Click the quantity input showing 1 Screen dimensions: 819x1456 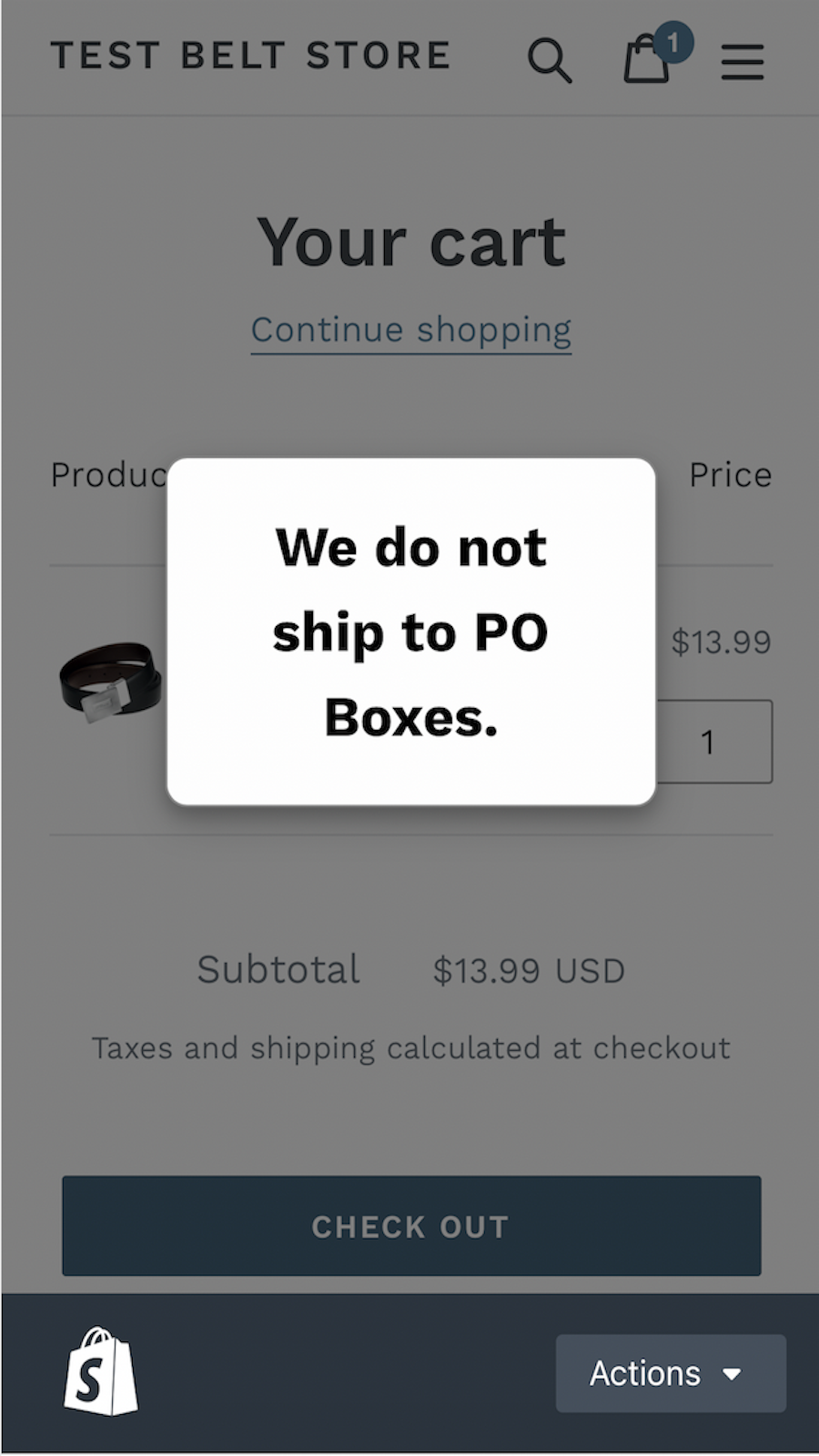click(708, 742)
